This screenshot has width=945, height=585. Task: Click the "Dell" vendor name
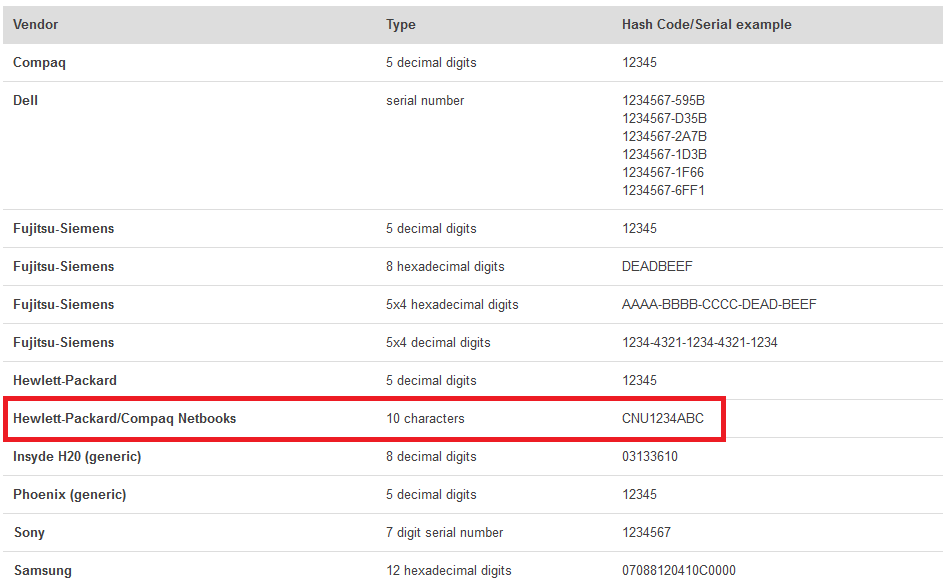pos(25,101)
